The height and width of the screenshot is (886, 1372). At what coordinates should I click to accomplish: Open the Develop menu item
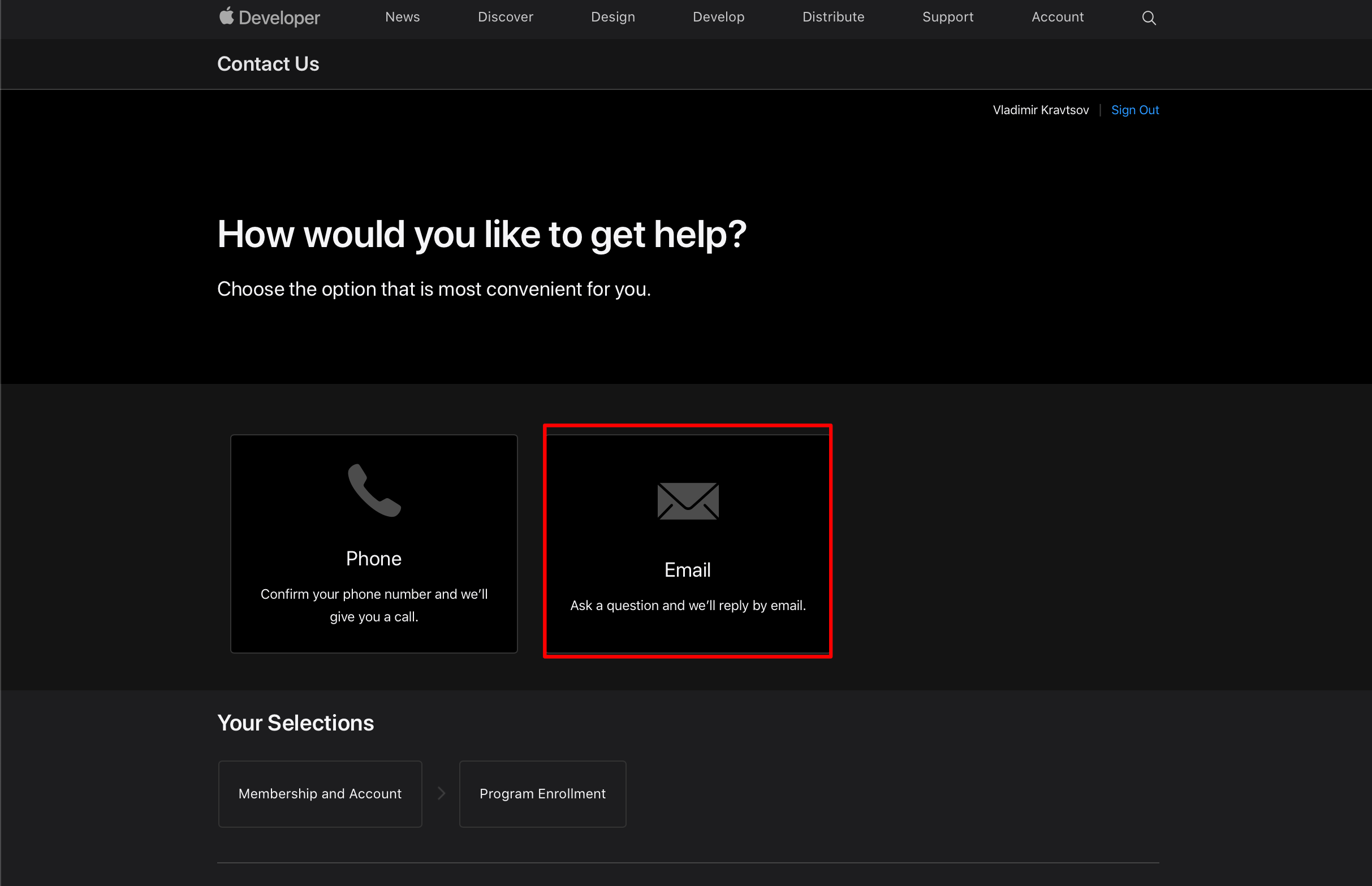718,18
